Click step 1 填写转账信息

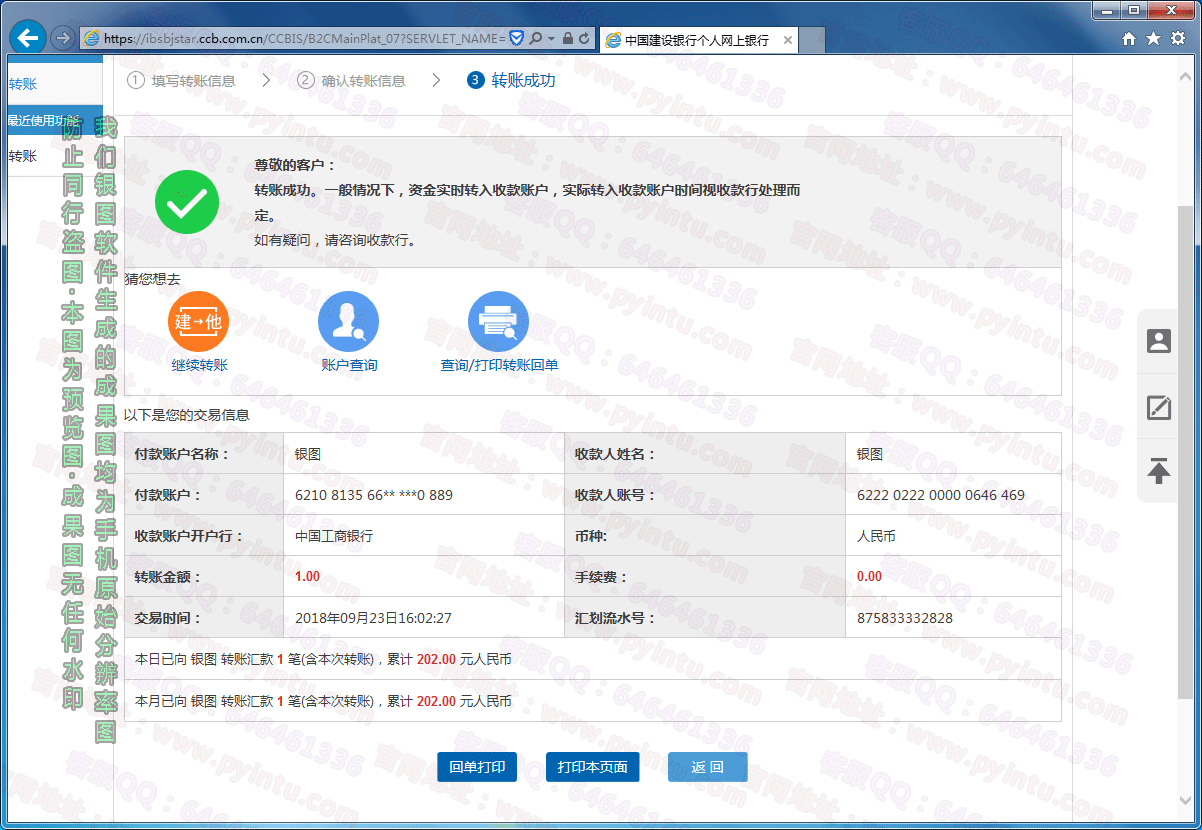click(182, 81)
